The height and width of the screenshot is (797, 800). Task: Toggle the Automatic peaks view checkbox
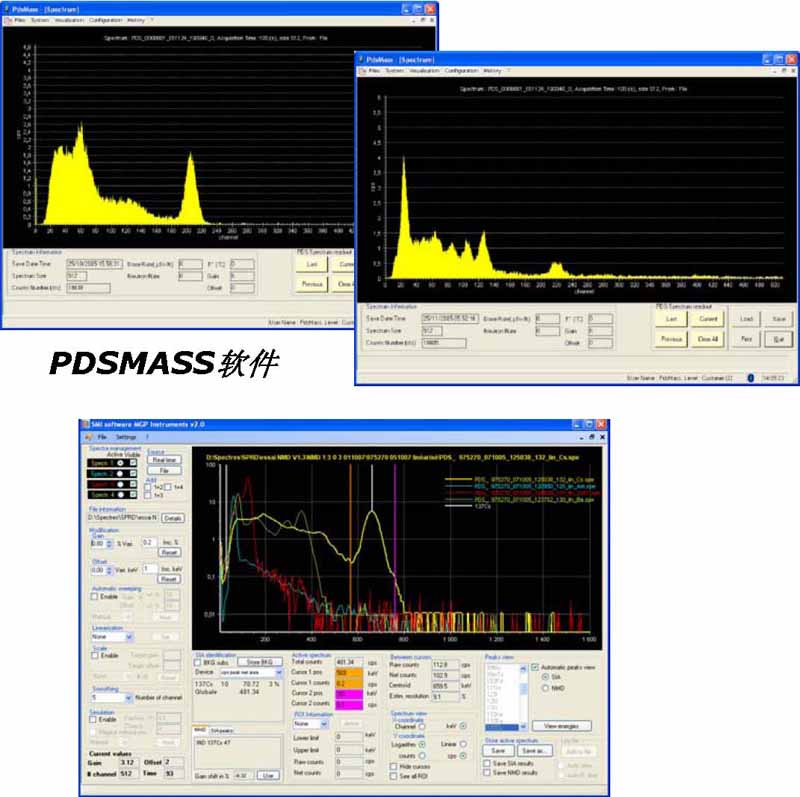532,667
